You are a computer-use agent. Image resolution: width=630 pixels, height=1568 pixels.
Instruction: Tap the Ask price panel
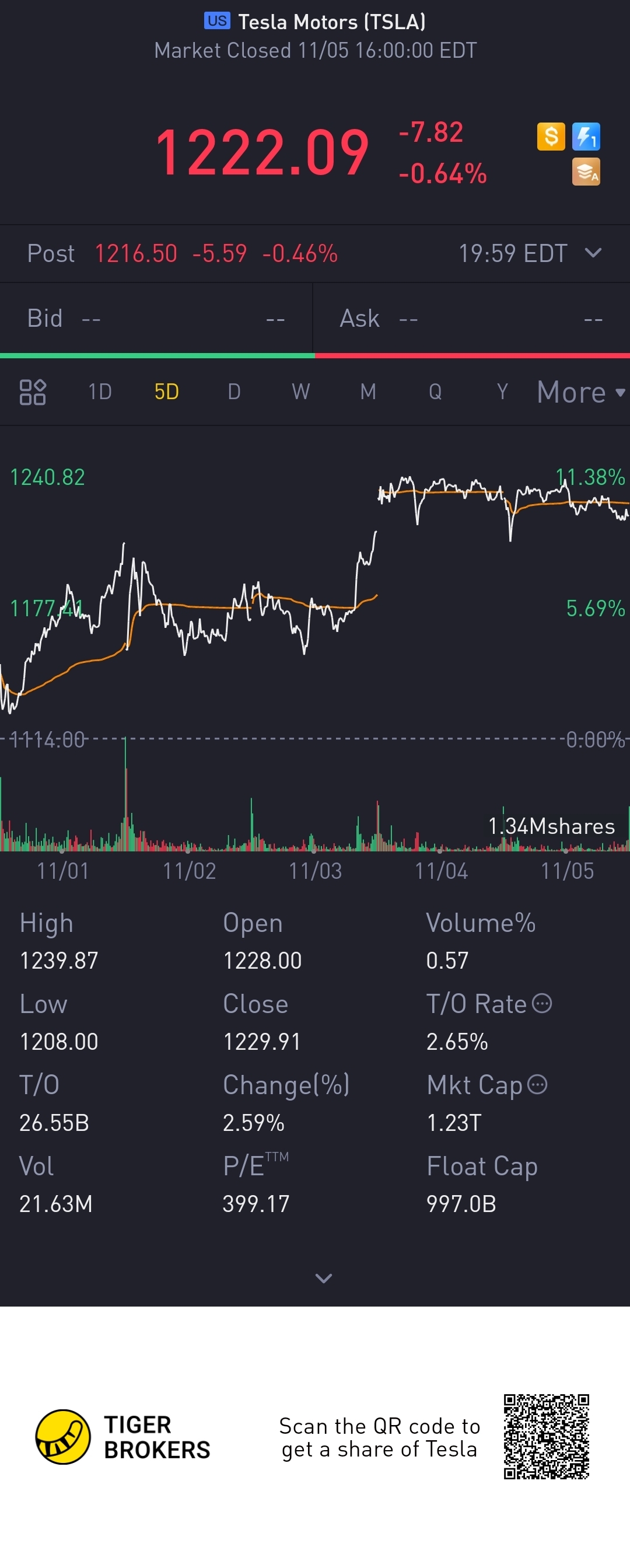472,319
